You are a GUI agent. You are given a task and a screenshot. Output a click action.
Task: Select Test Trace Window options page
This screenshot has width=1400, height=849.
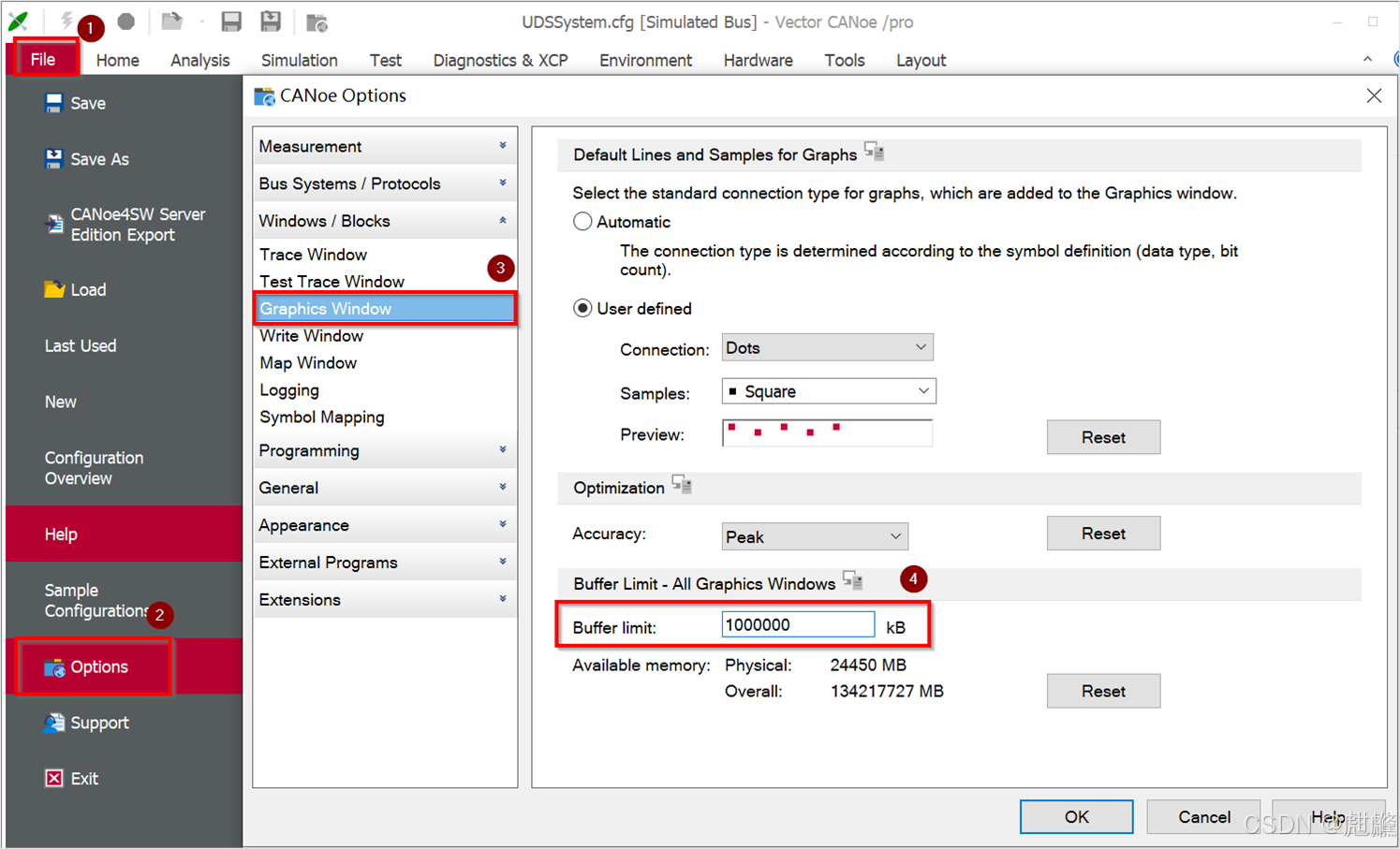(x=332, y=282)
